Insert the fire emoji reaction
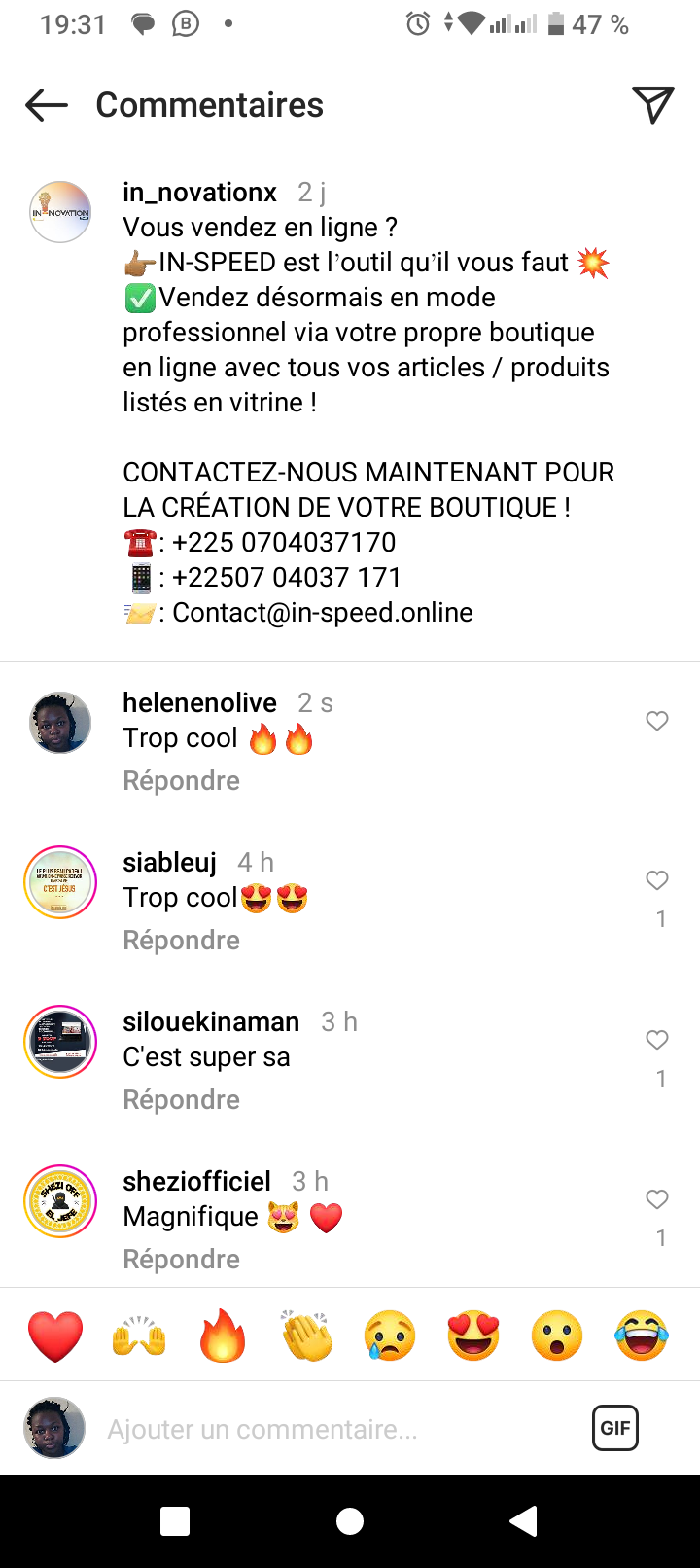700x1568 pixels. click(223, 1335)
